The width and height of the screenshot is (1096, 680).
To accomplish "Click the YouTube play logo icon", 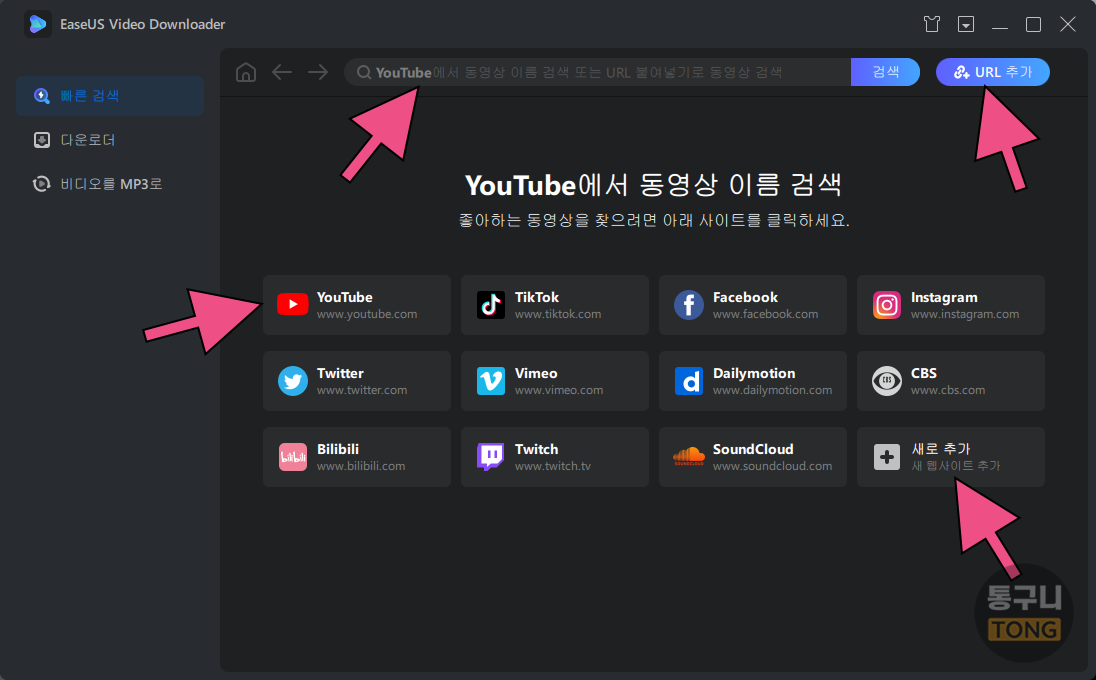I will [292, 305].
